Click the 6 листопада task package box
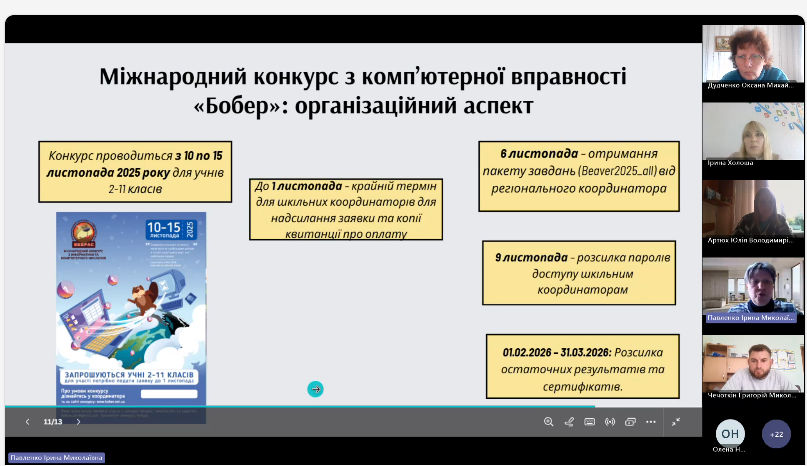The height and width of the screenshot is (466, 807). (x=579, y=176)
